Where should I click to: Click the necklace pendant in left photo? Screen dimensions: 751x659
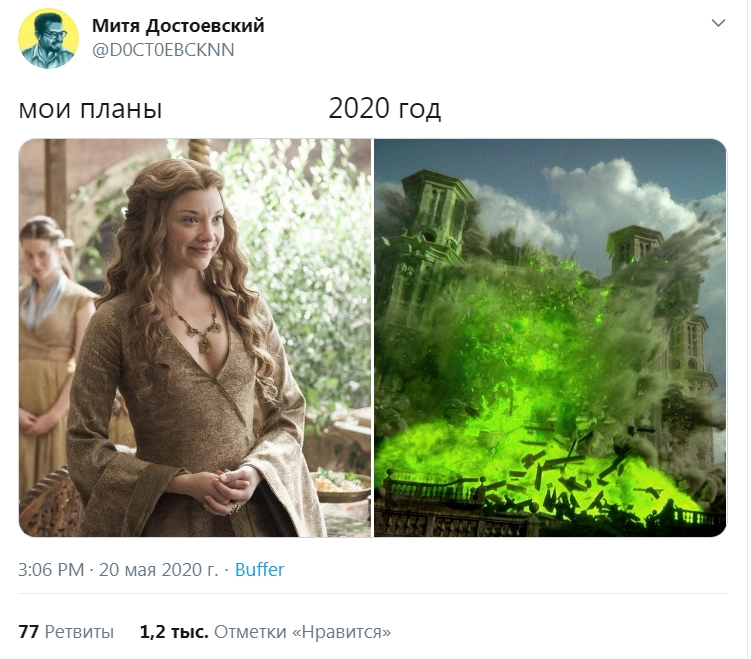205,343
